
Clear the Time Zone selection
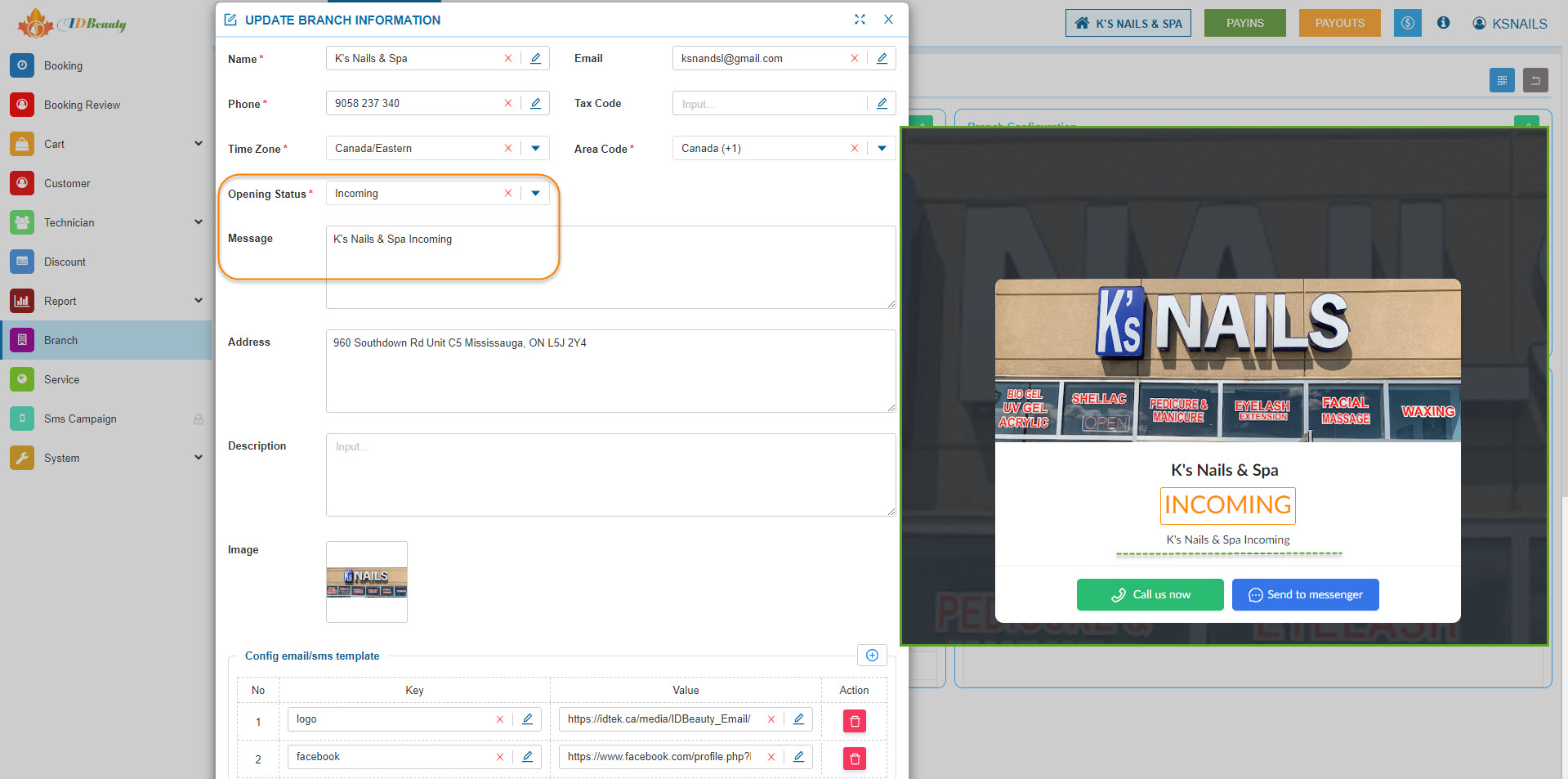(x=508, y=148)
